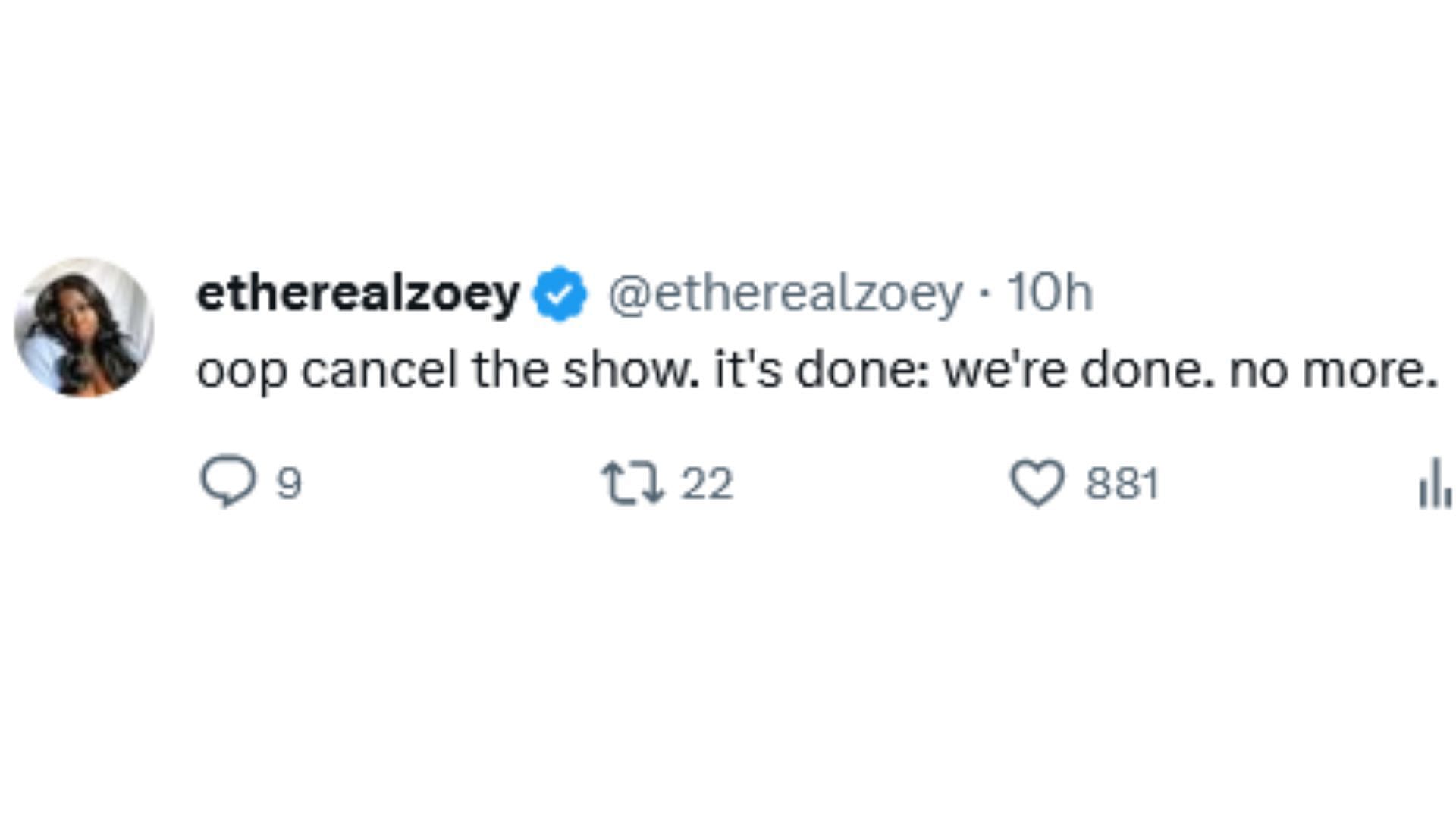
Task: Open the tweet via the 10h timestamp
Action: (x=1050, y=293)
